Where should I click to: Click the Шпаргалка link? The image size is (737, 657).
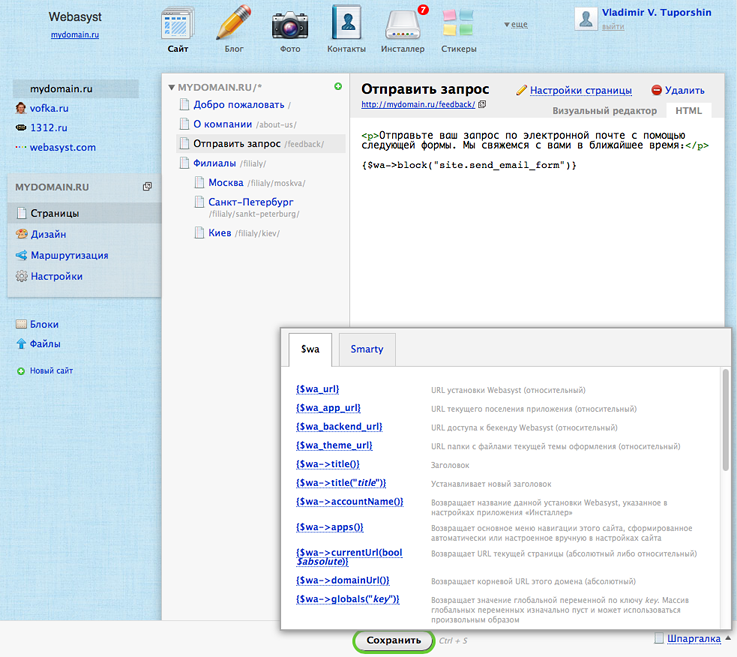694,638
